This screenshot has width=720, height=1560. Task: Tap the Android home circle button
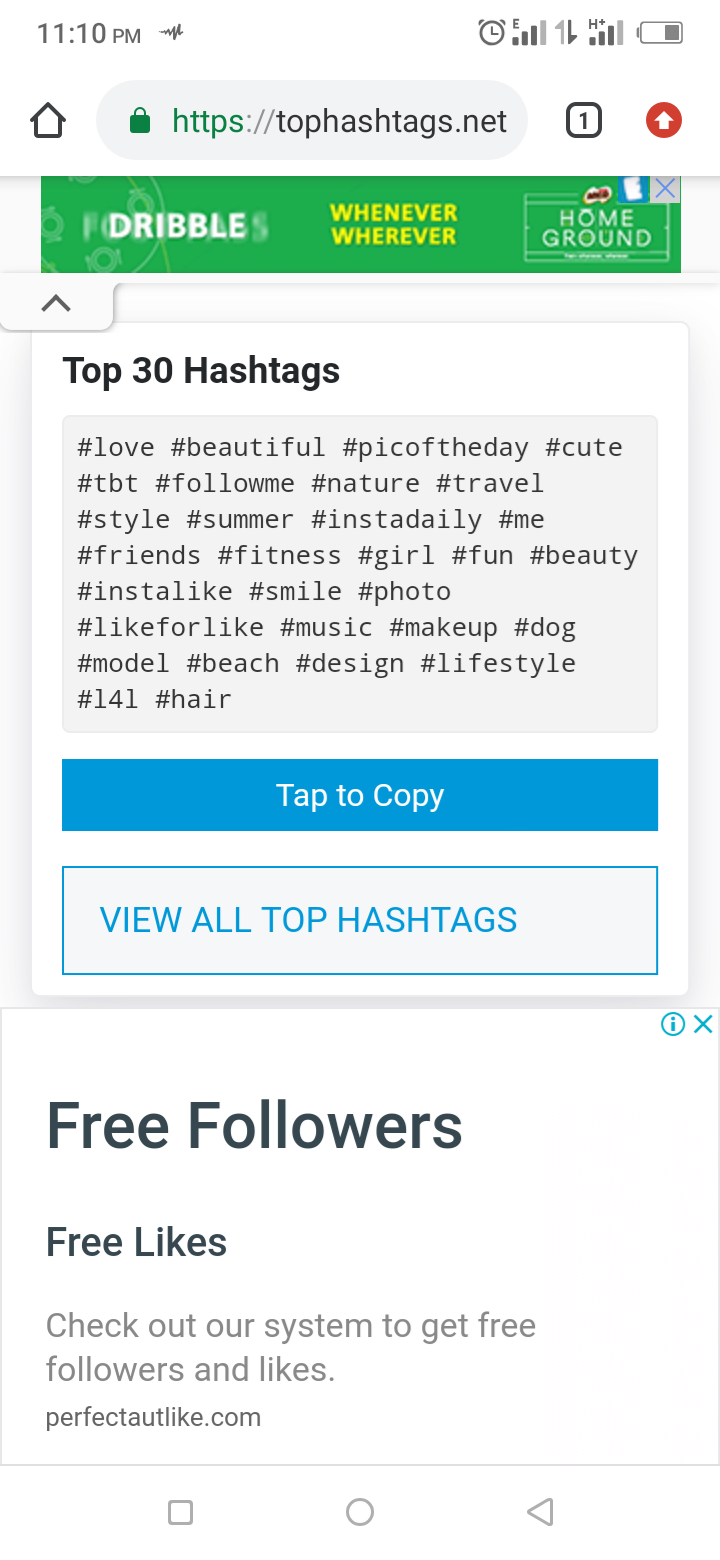[360, 1512]
